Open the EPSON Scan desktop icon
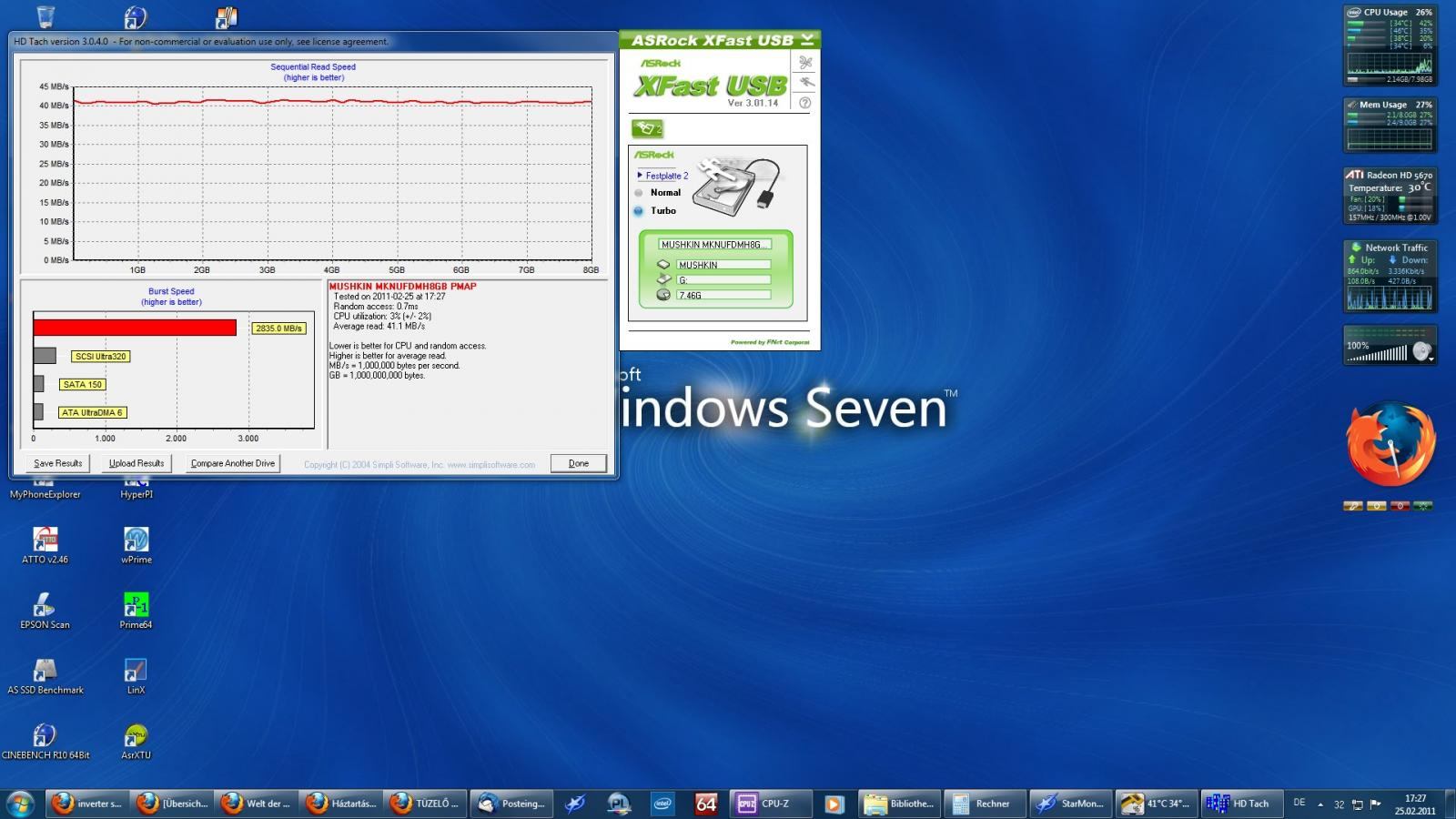This screenshot has width=1456, height=819. pyautogui.click(x=45, y=611)
